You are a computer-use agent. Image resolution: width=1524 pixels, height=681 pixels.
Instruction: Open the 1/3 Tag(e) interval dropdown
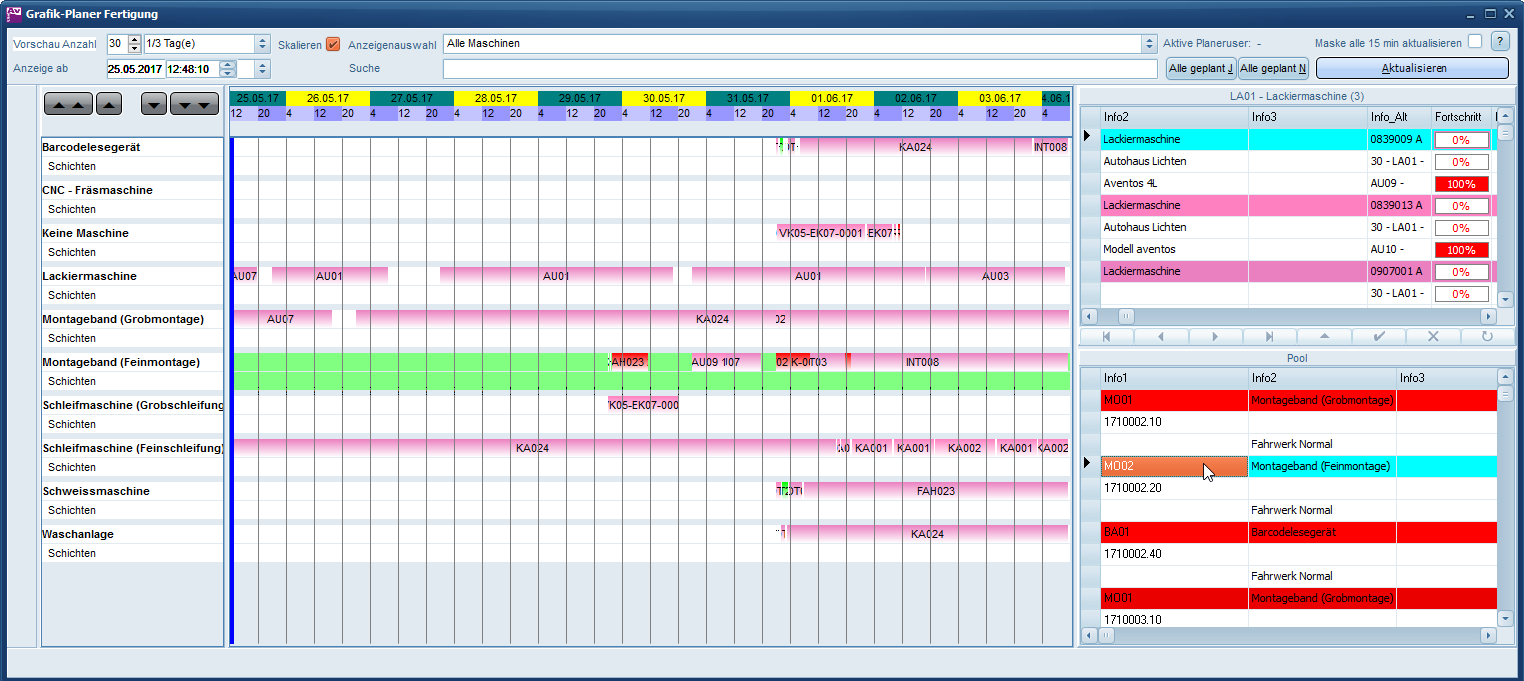pos(263,44)
